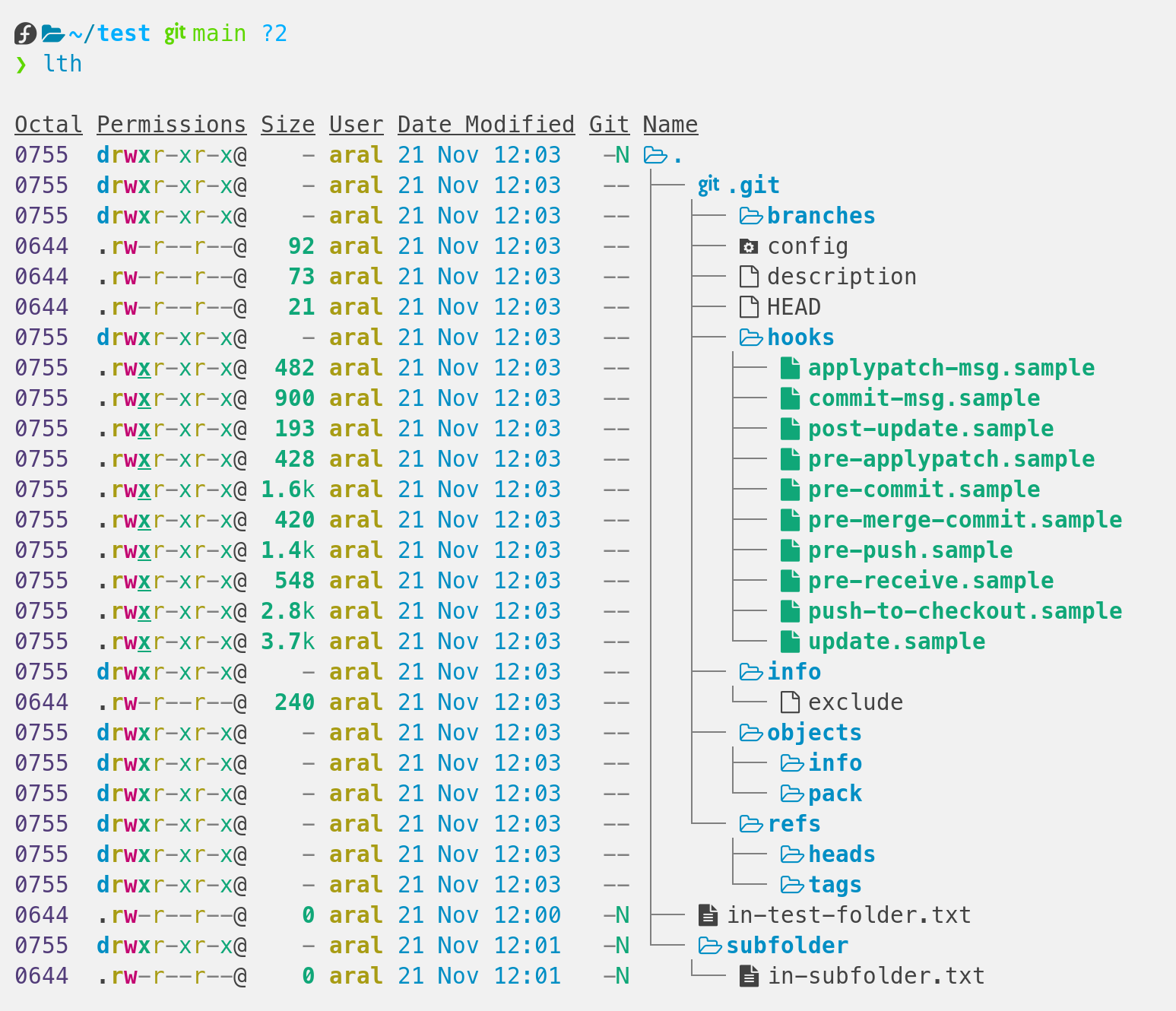Expand the objects folder entry
The image size is (1176, 1011).
point(814,732)
